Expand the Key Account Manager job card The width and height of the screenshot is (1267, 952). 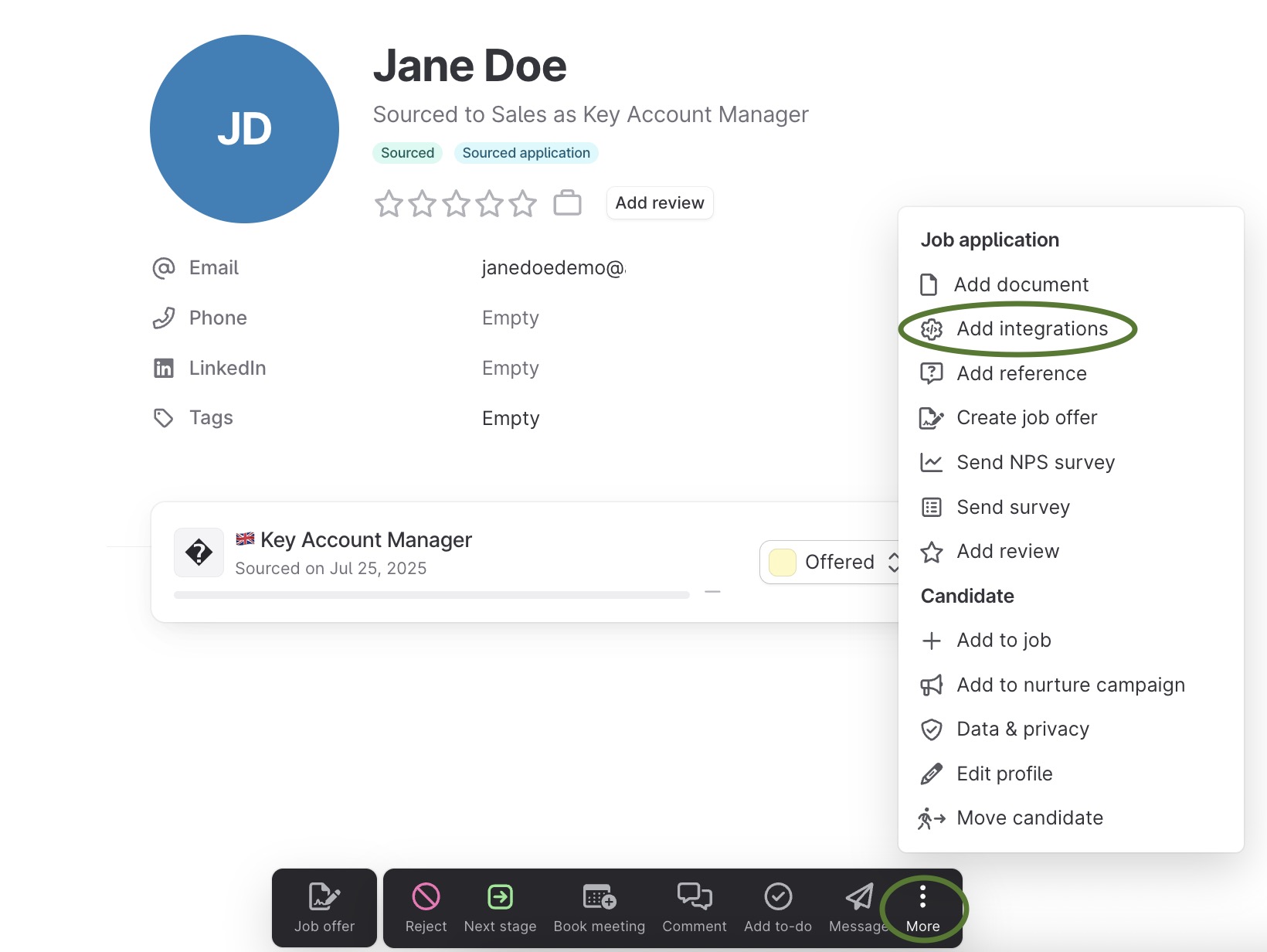[x=712, y=592]
